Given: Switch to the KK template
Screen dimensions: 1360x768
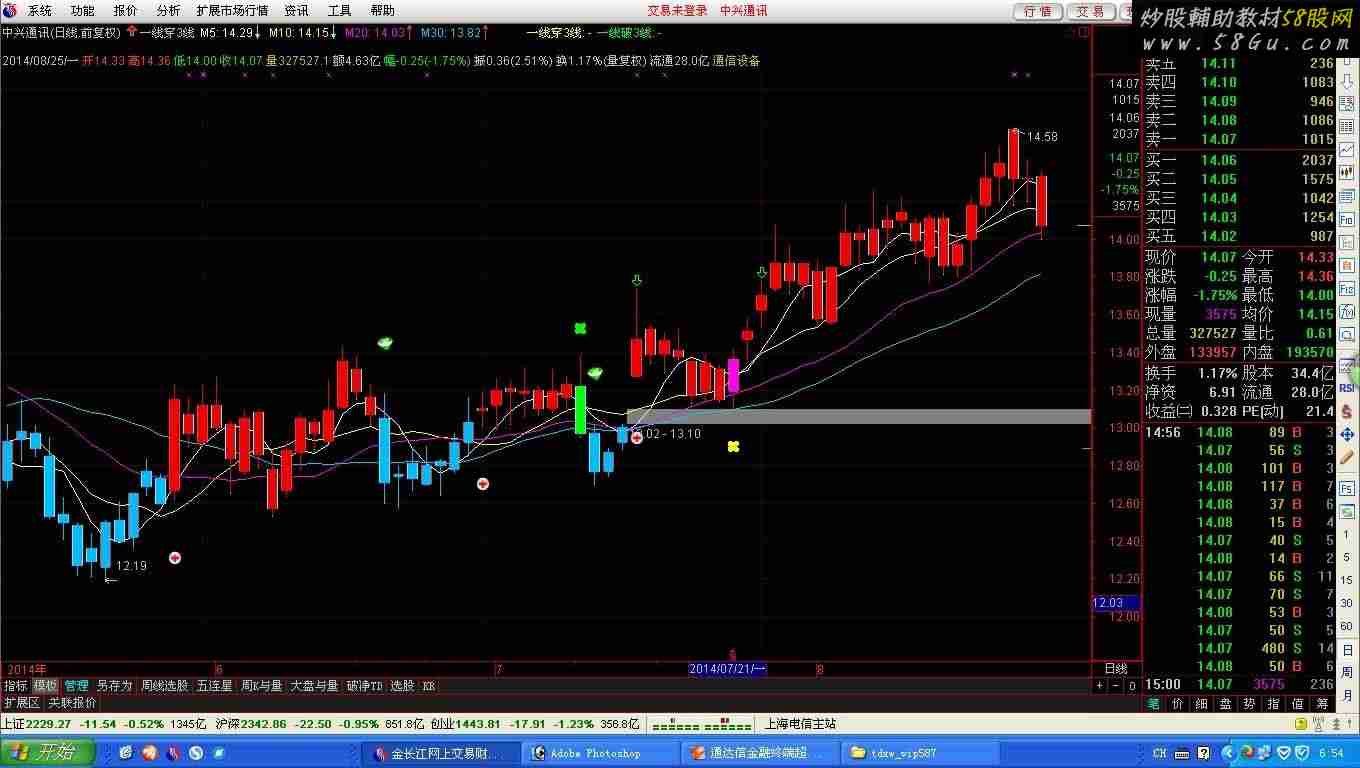Looking at the screenshot, I should (x=428, y=686).
